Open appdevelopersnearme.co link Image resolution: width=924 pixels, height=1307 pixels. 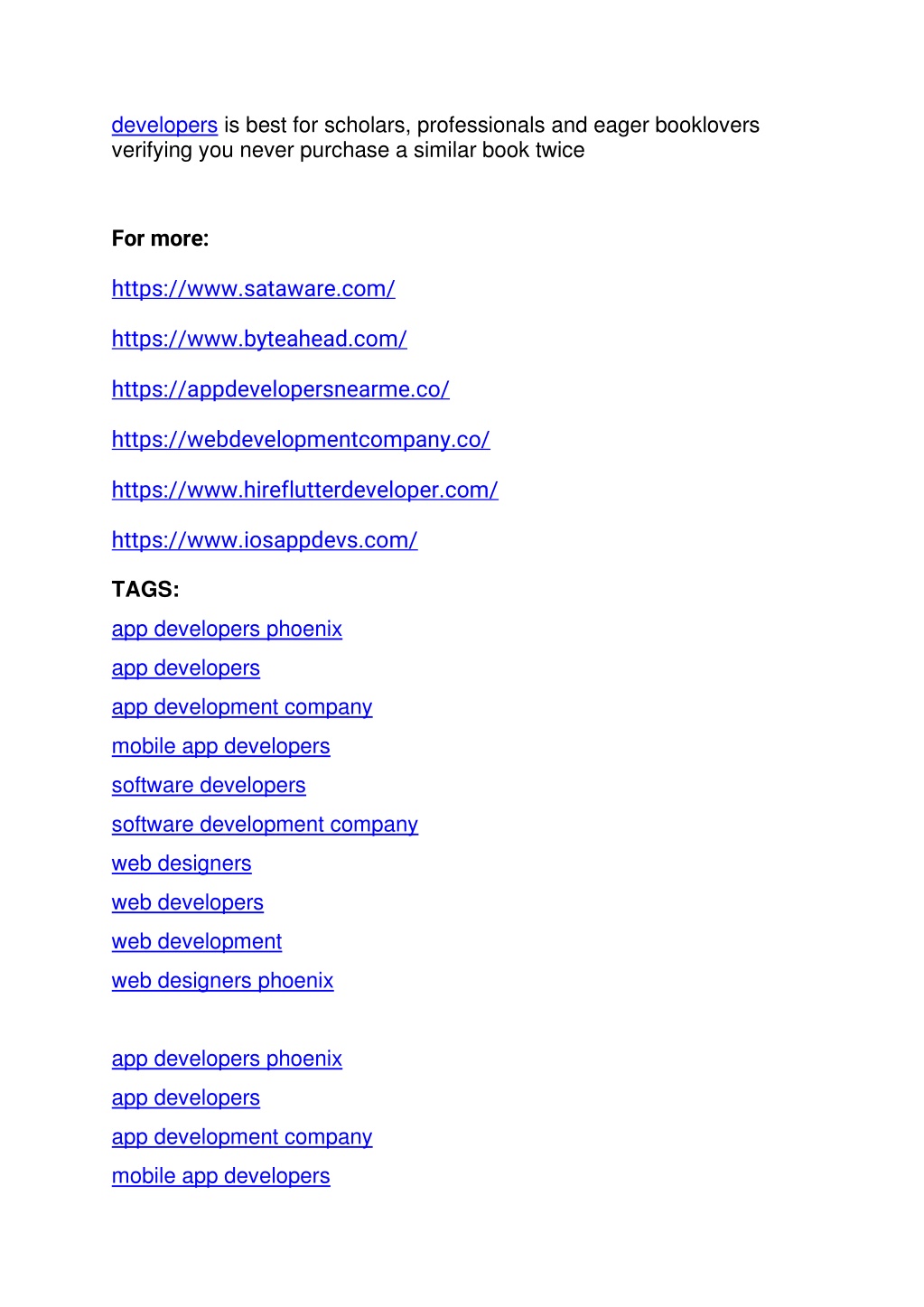281,389
